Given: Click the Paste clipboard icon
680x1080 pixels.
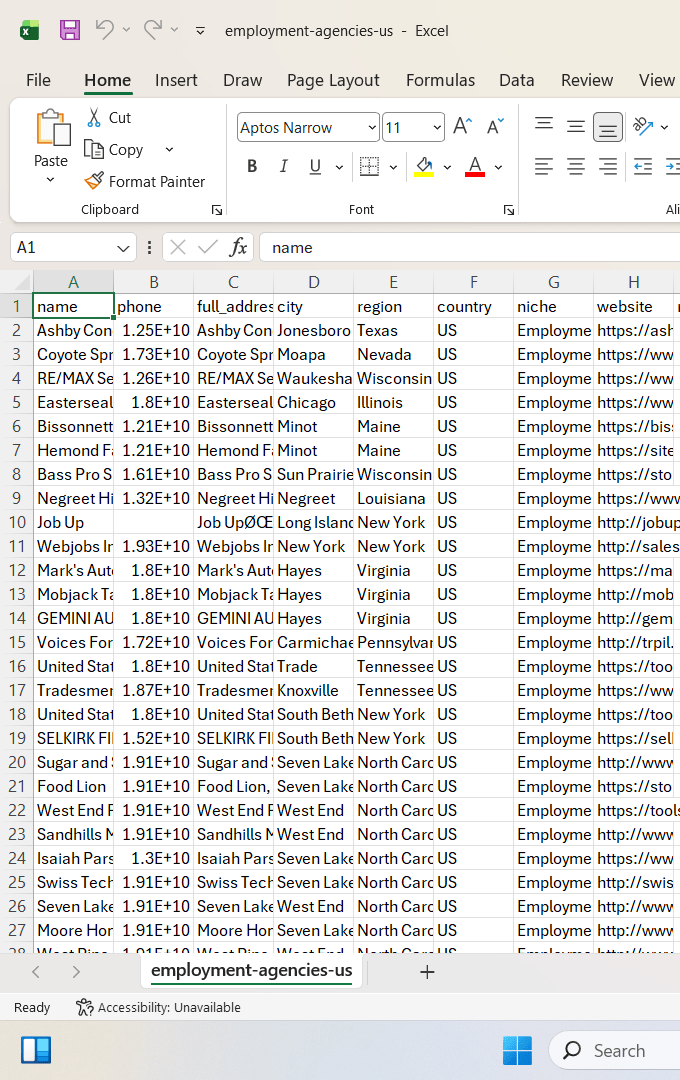Looking at the screenshot, I should [x=51, y=129].
